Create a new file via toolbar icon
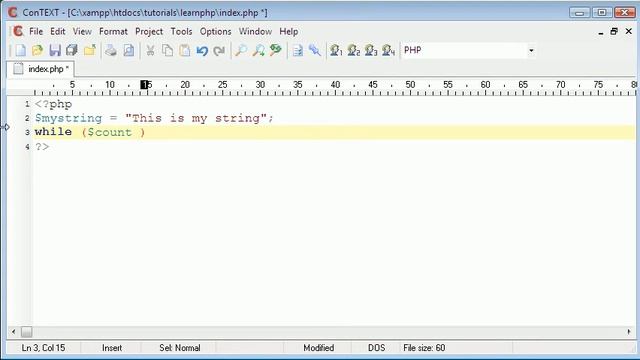Image resolution: width=640 pixels, height=360 pixels. click(x=20, y=50)
